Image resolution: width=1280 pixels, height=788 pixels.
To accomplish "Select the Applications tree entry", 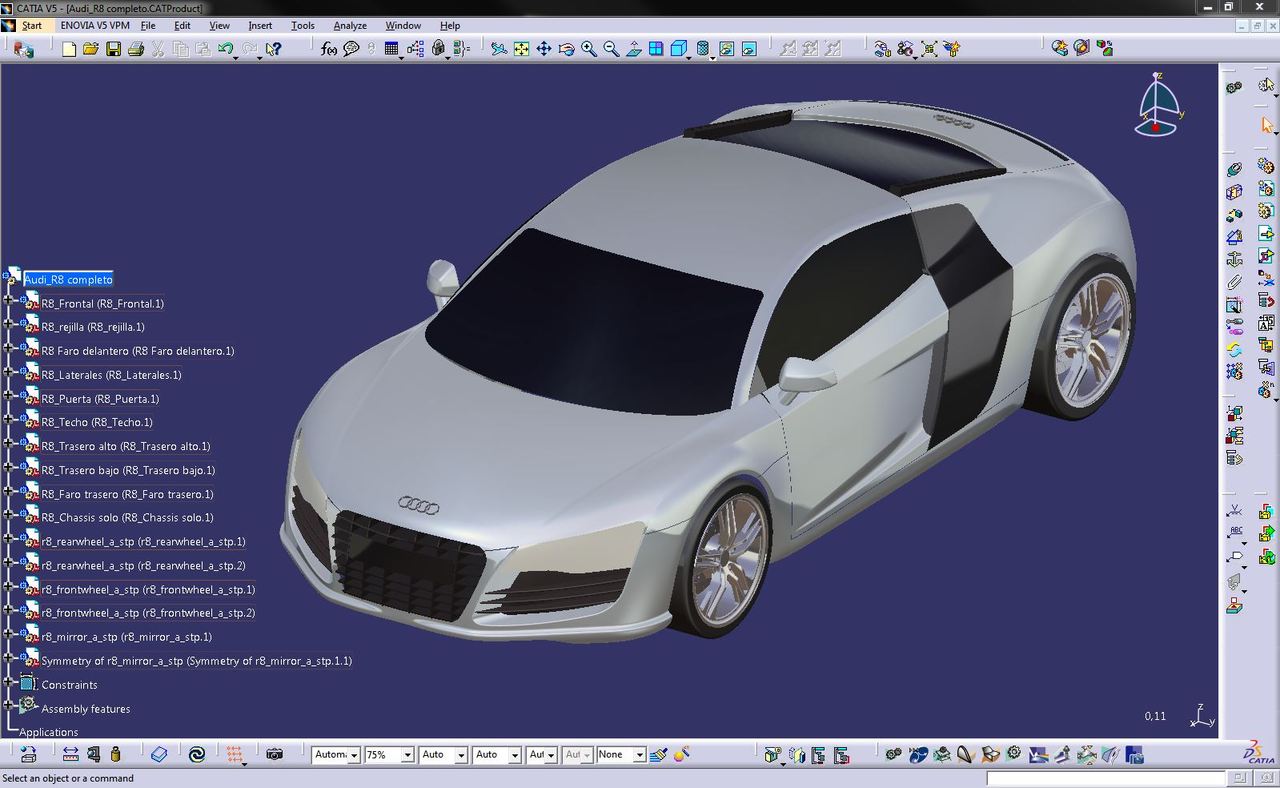I will pos(49,732).
